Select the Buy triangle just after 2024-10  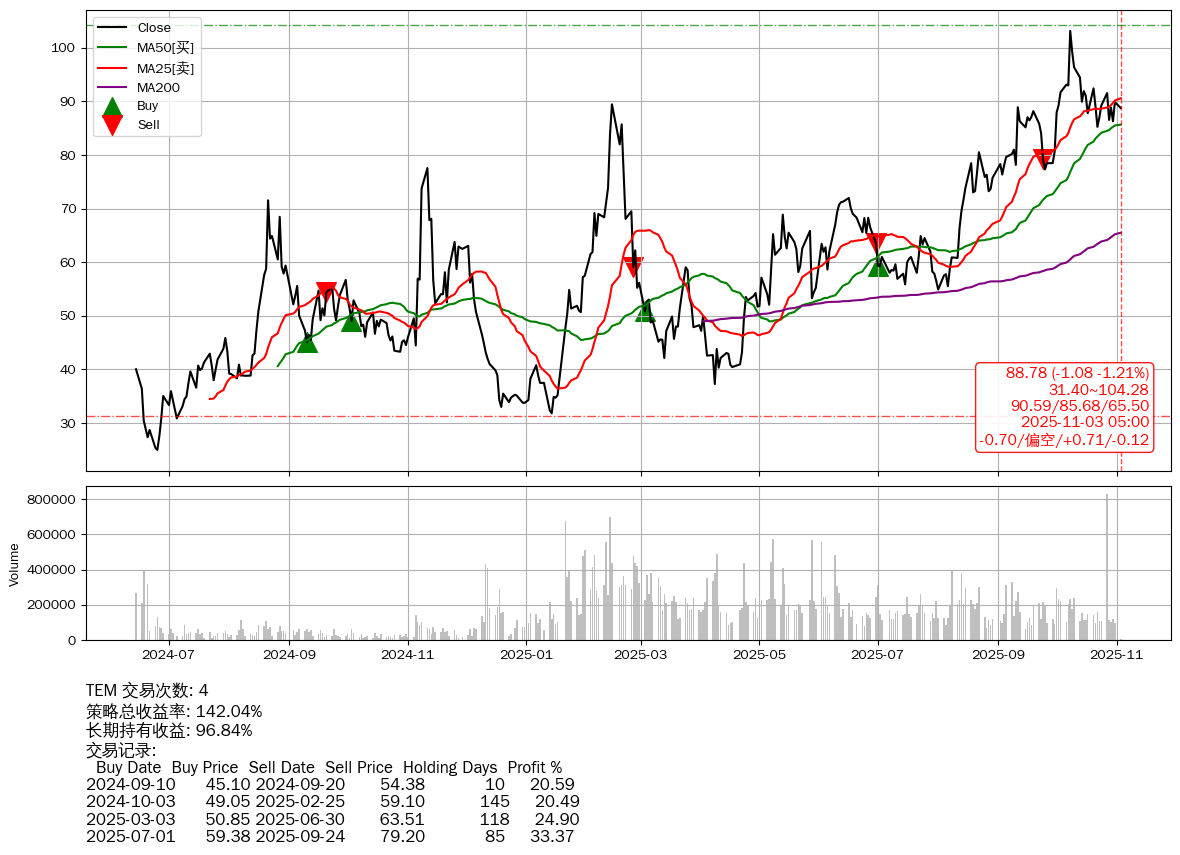click(x=351, y=321)
